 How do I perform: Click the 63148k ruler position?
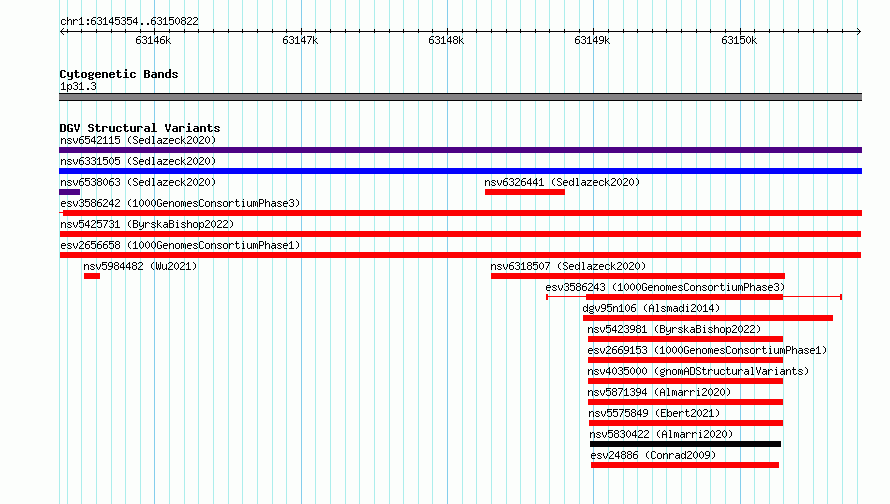tap(446, 40)
